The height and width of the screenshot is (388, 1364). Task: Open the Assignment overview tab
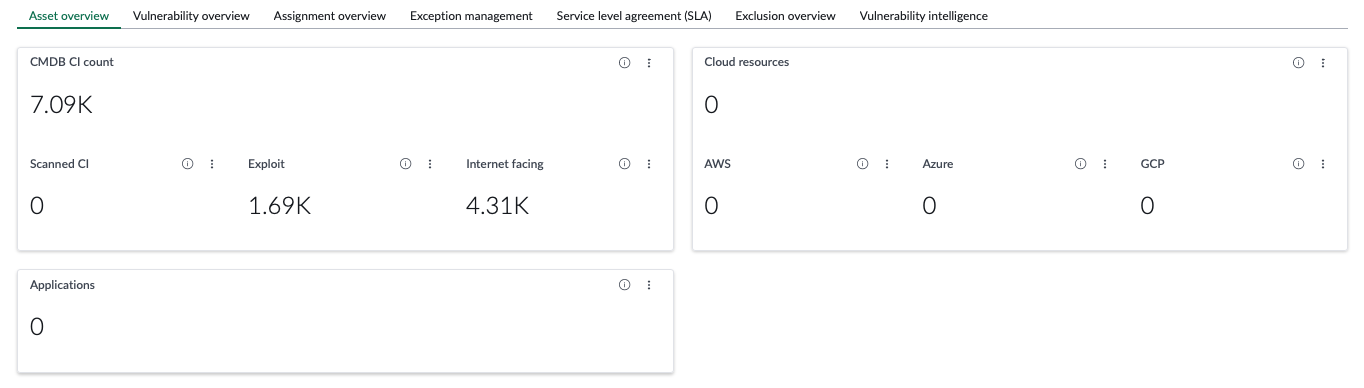coord(329,16)
